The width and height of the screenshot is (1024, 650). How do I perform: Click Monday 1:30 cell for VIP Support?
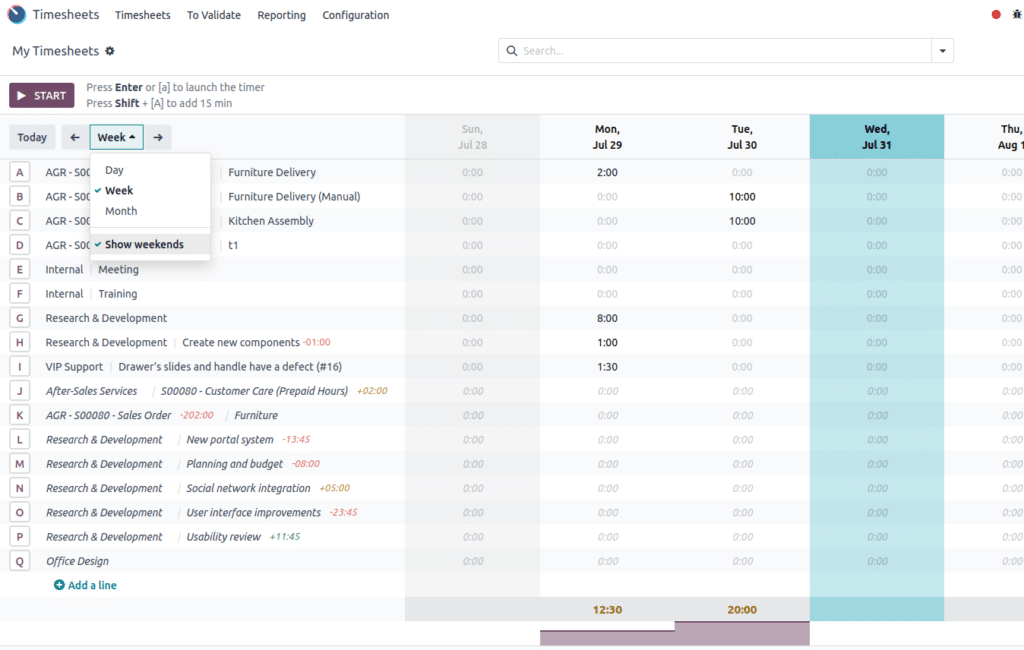pyautogui.click(x=607, y=366)
